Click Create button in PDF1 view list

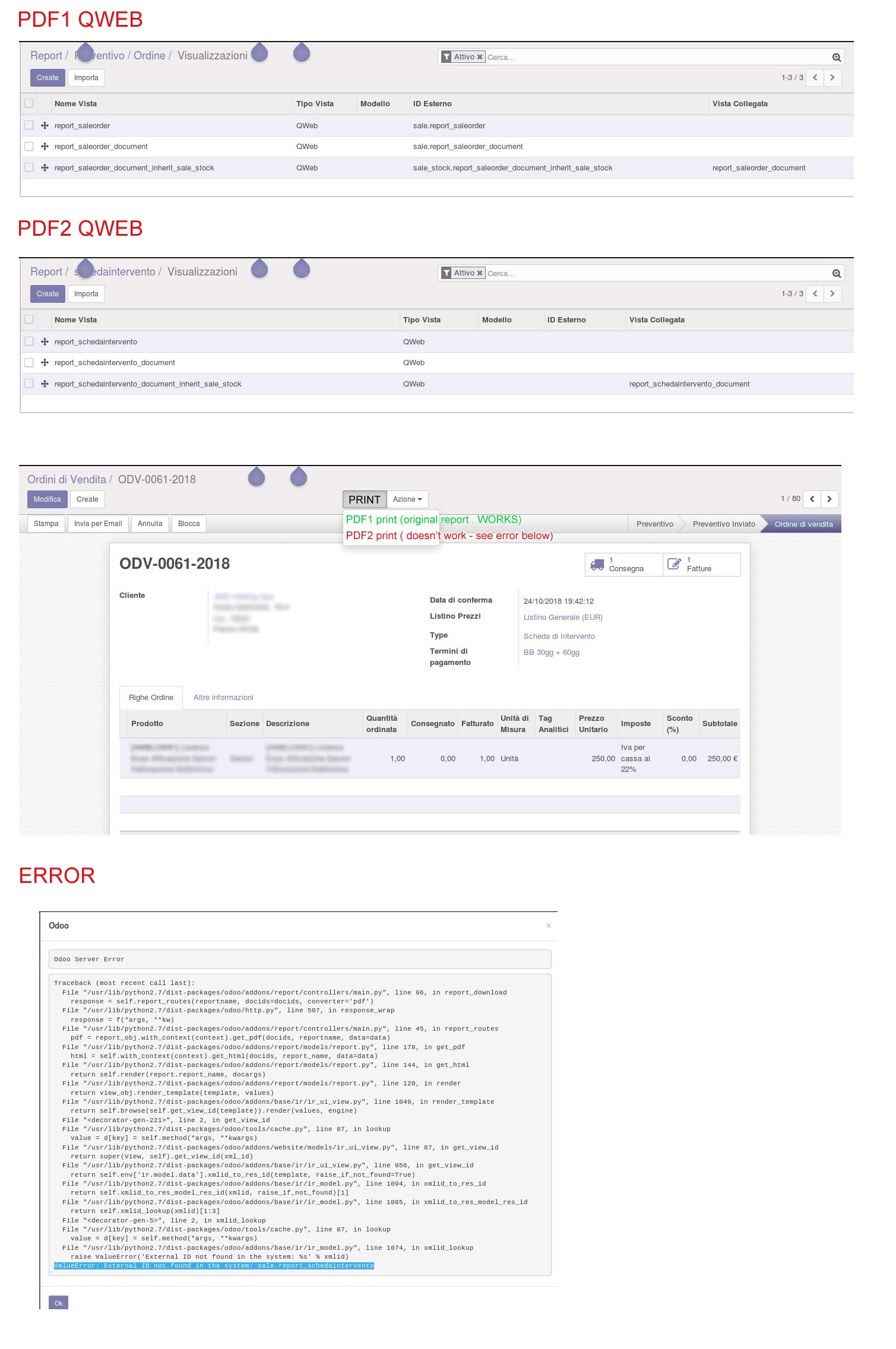point(48,78)
